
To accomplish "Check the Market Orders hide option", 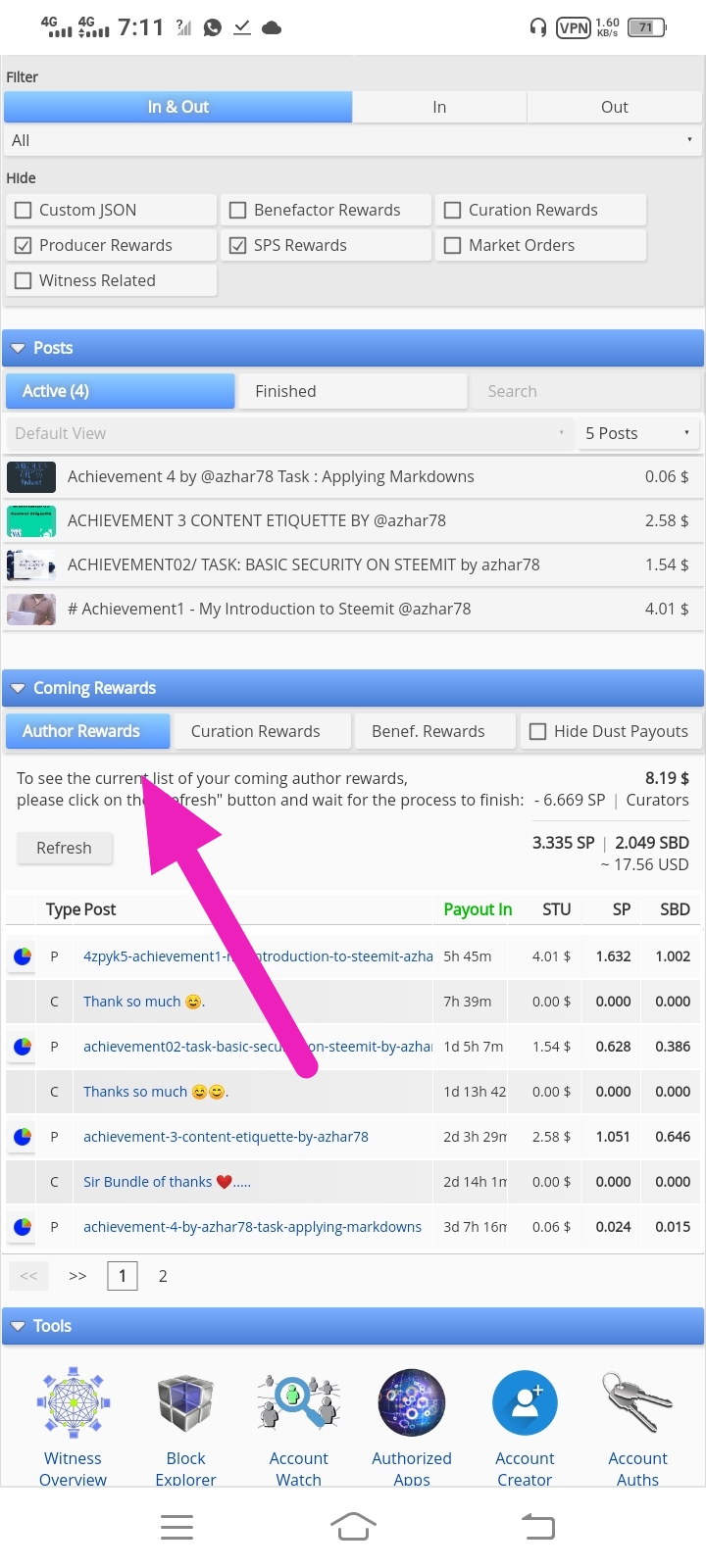I will tap(452, 245).
